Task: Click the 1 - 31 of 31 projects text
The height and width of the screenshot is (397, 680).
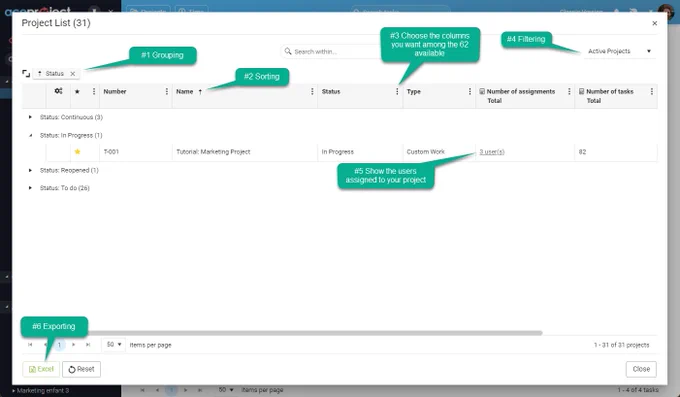Action: pyautogui.click(x=621, y=345)
